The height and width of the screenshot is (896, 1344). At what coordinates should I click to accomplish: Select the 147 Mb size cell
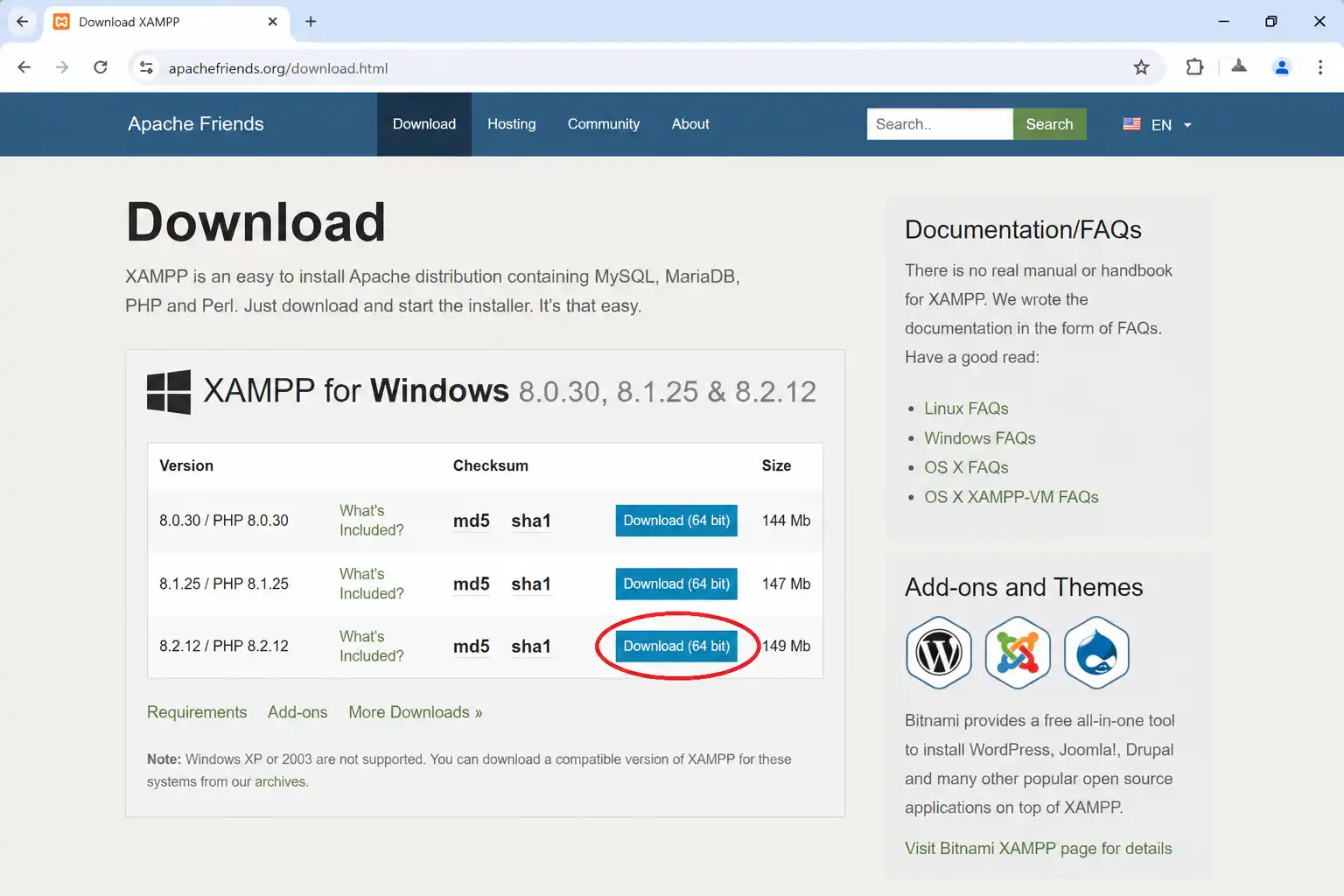pos(786,584)
